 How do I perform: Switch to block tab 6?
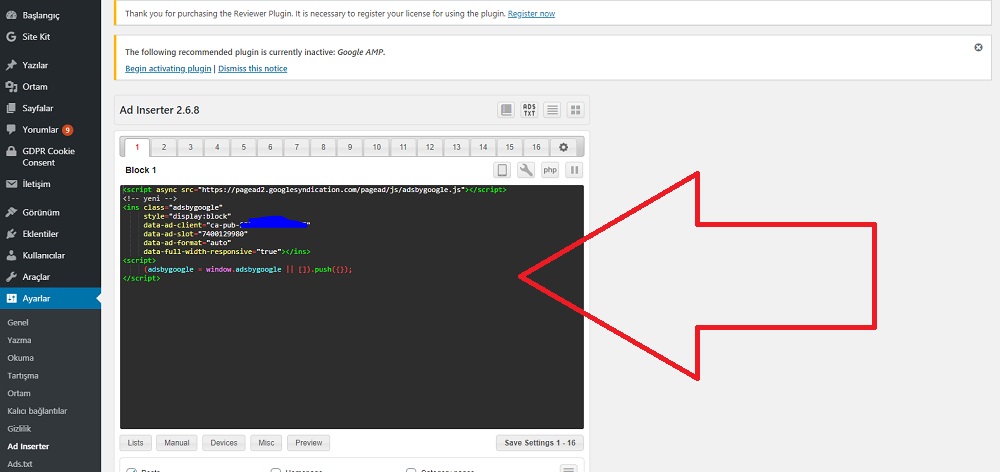point(270,147)
